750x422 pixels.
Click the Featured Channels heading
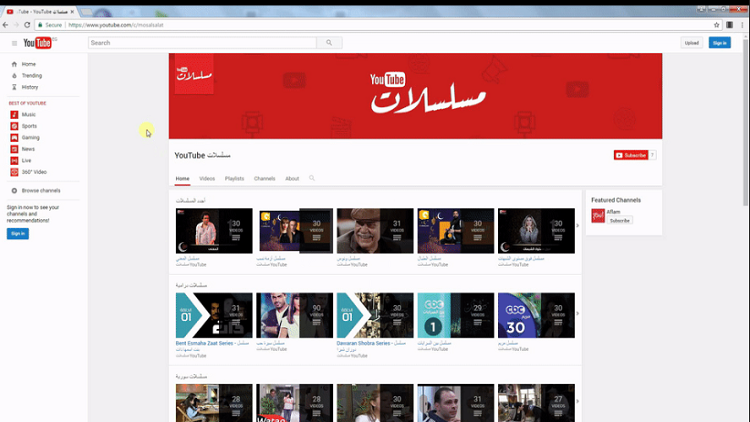click(x=616, y=200)
